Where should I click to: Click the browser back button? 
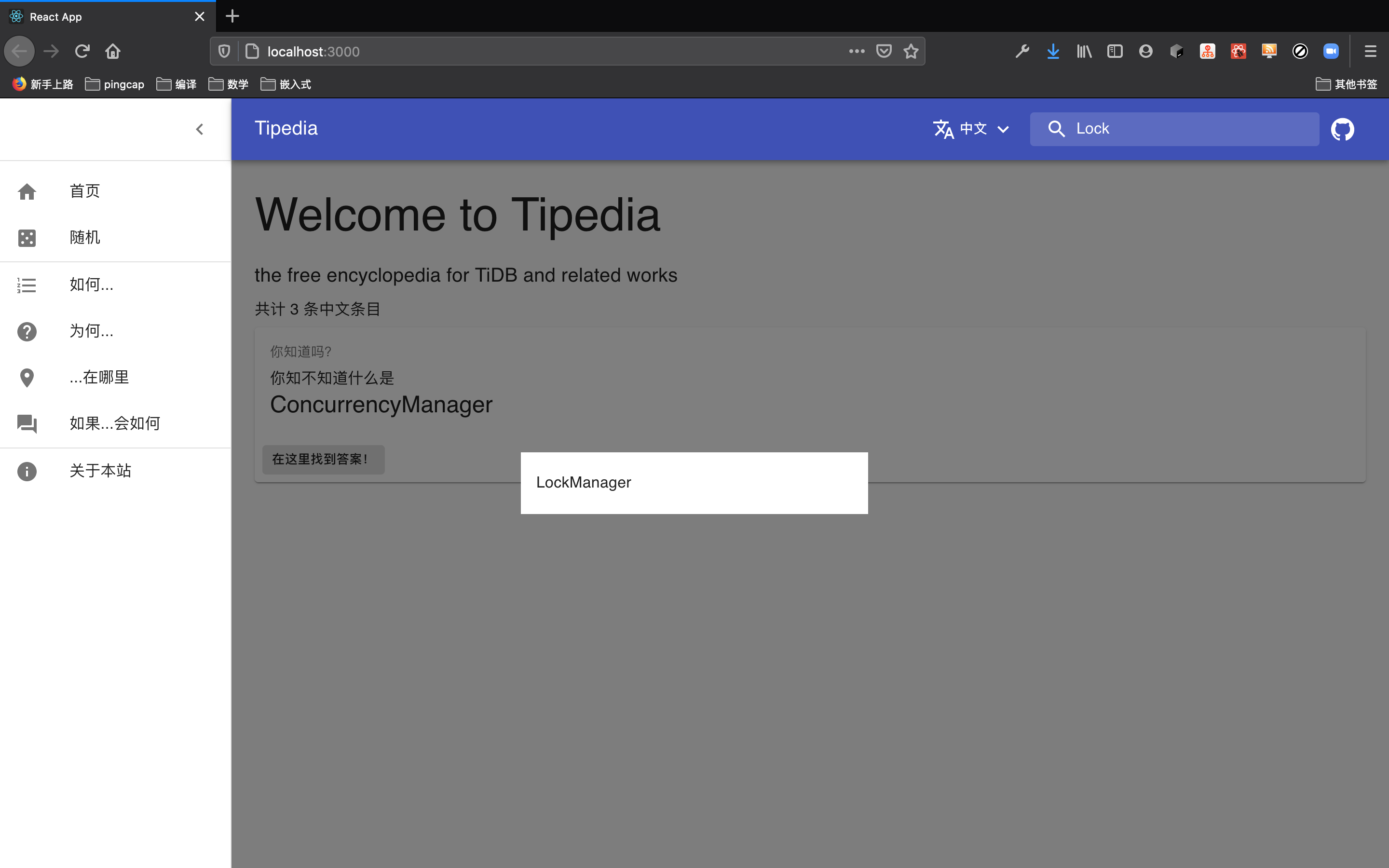click(x=19, y=52)
